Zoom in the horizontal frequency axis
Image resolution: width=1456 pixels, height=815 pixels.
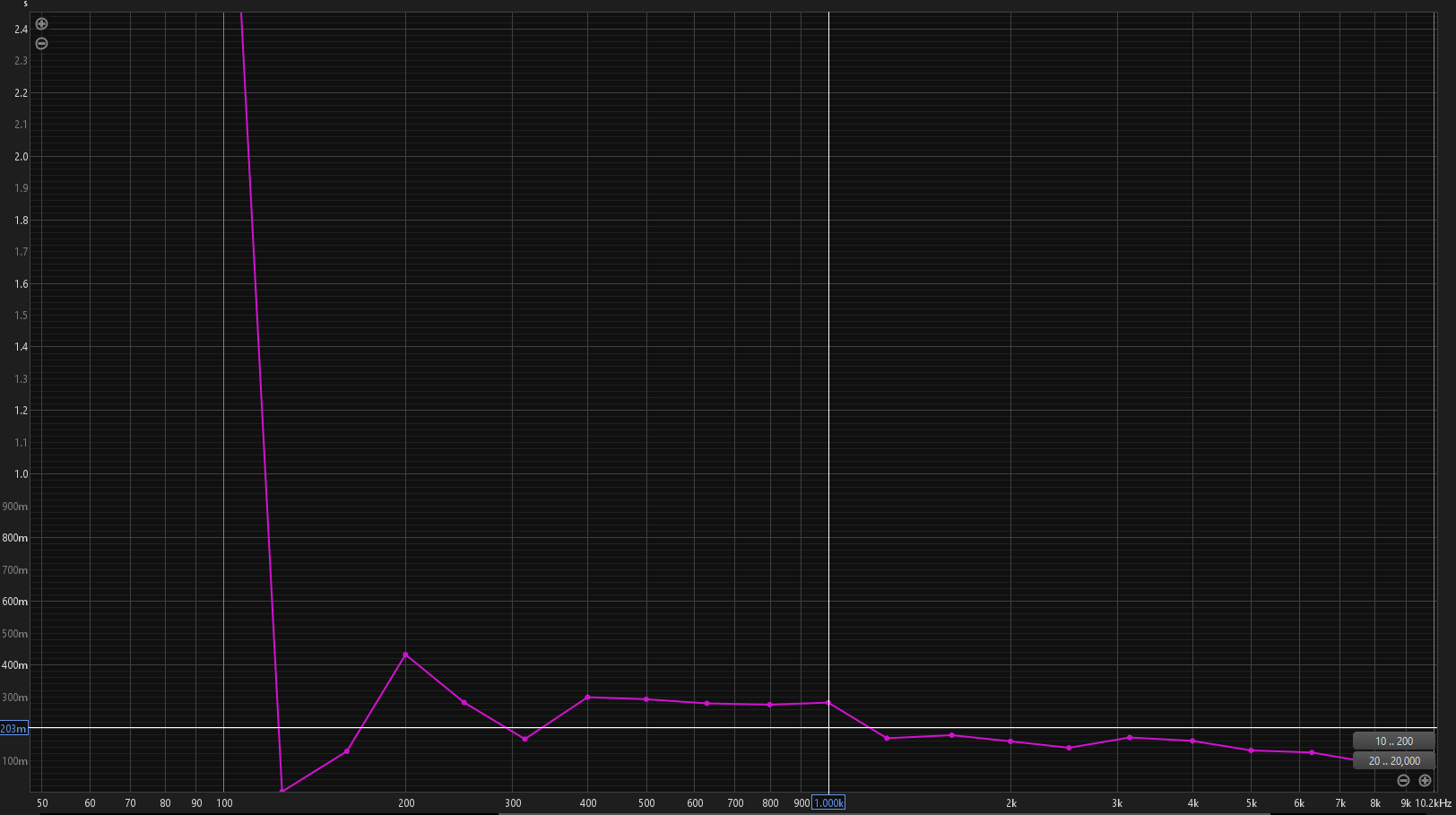[x=1425, y=780]
